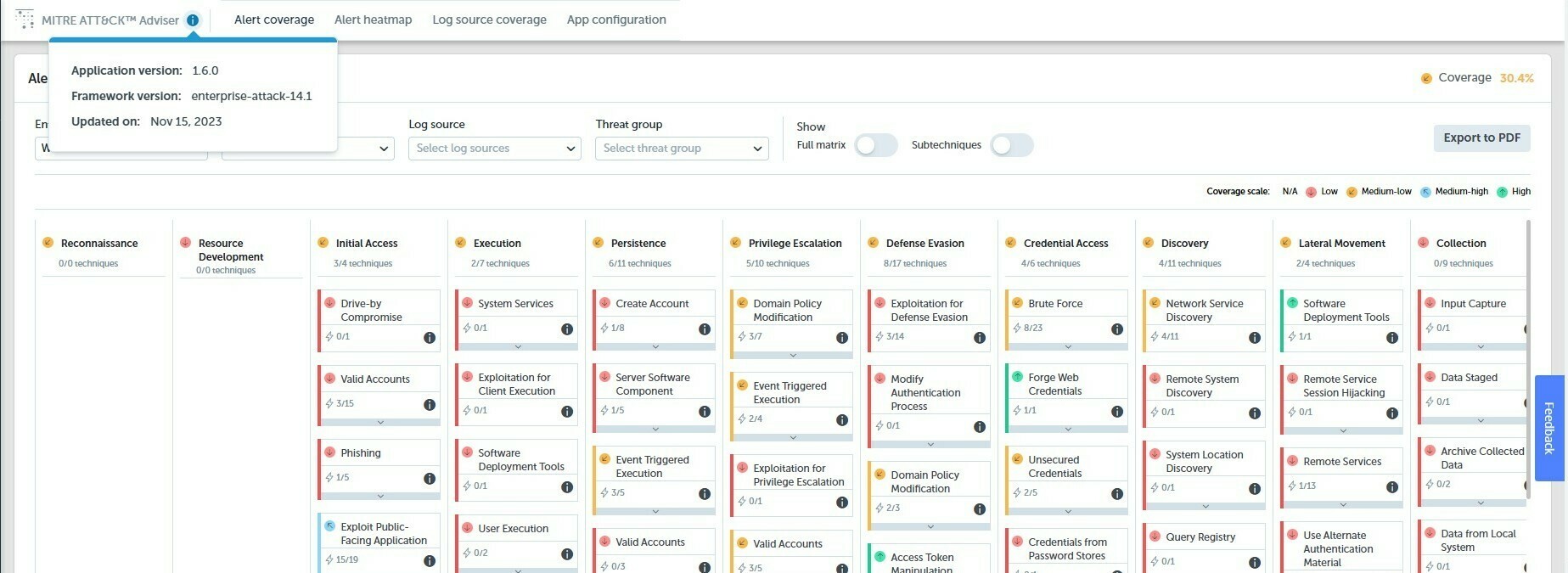Screen dimensions: 1568x573
Task: Switch to Log source coverage tab
Action: coord(489,20)
